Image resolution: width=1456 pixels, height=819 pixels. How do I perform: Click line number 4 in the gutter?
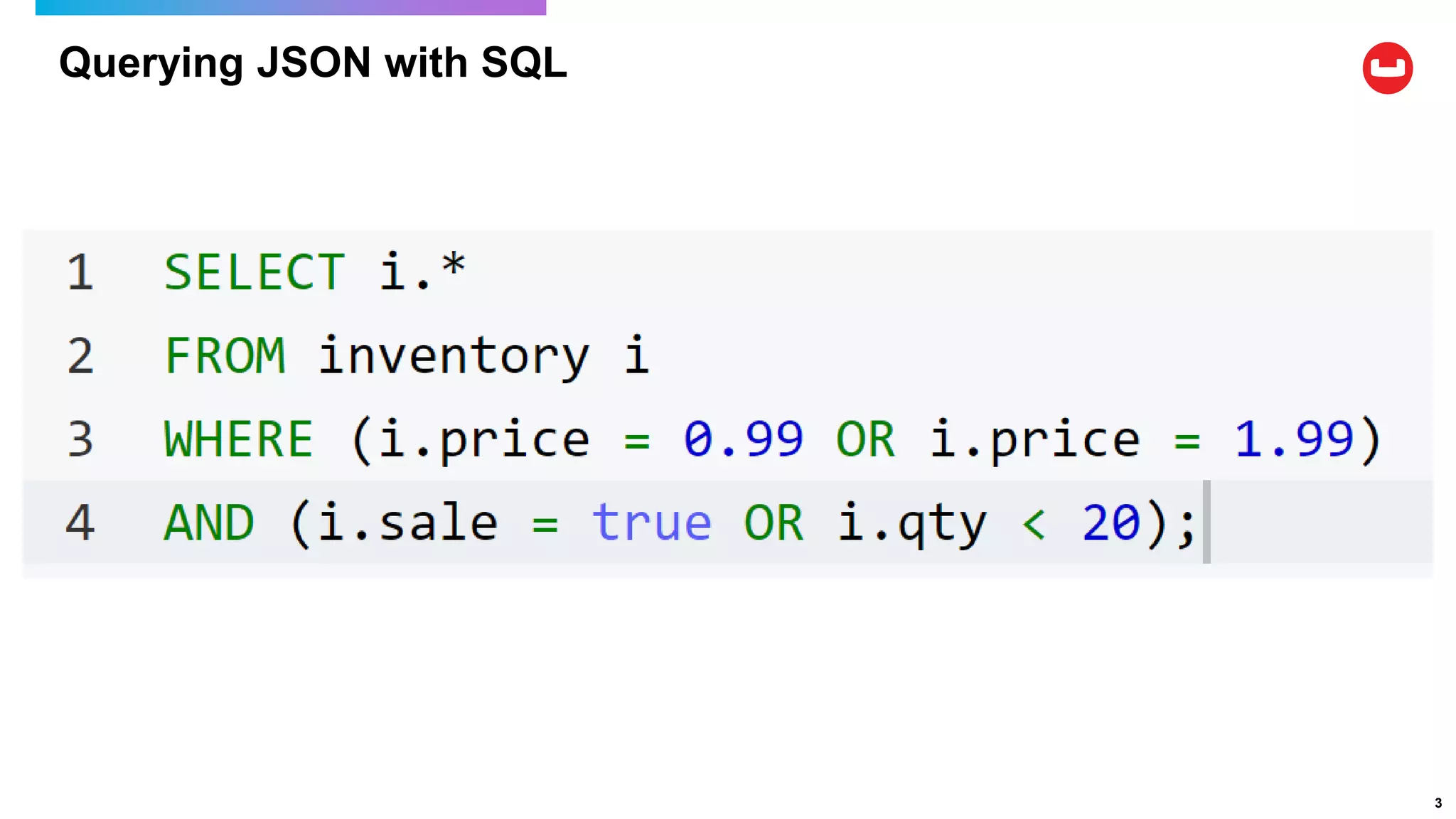tap(80, 522)
